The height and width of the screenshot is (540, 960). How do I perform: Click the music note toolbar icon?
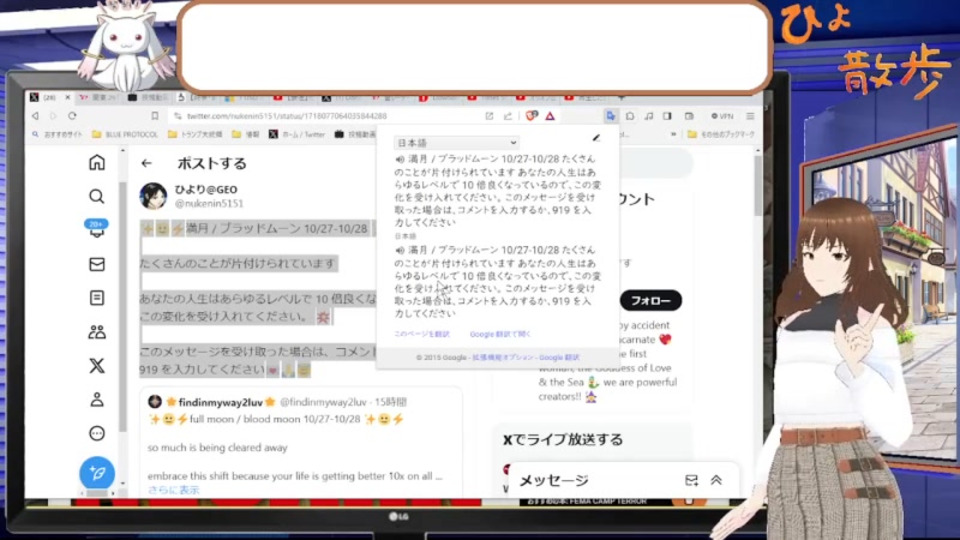648,116
